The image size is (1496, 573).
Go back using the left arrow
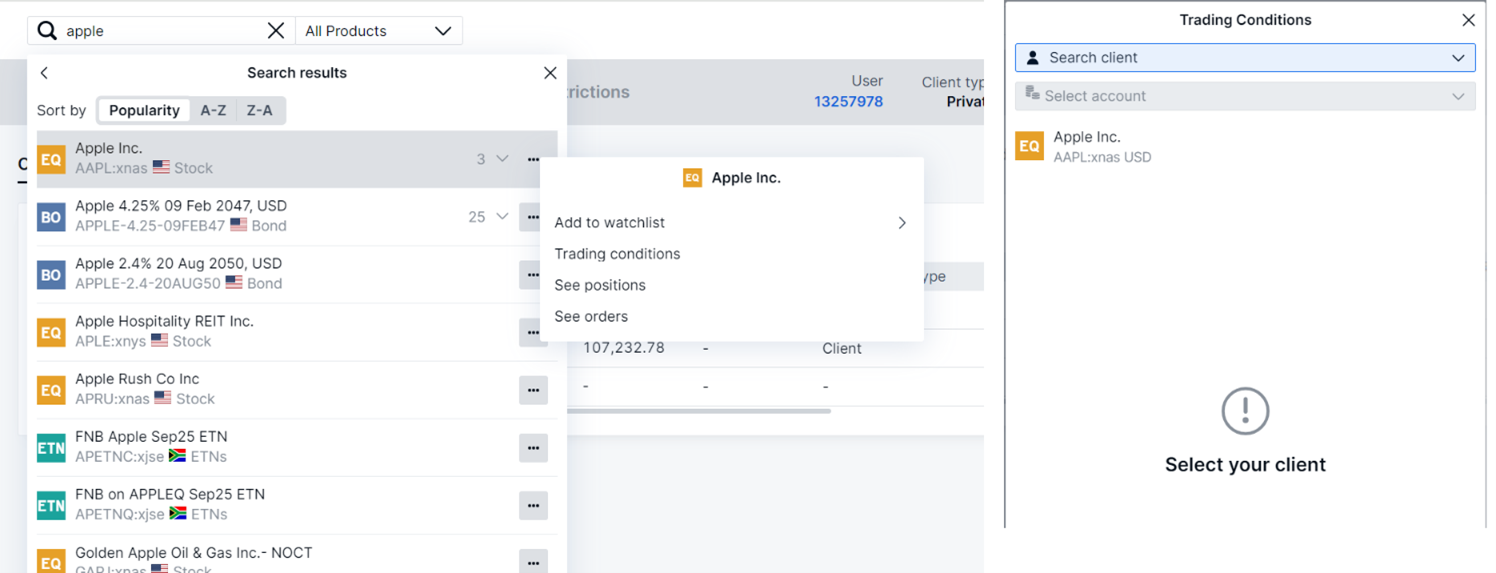[44, 73]
